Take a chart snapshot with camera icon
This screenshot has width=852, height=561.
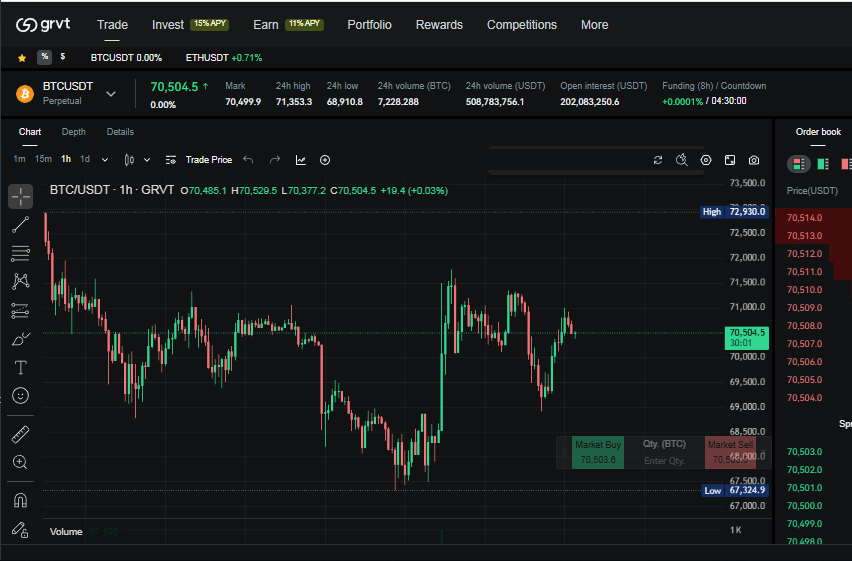coord(754,160)
